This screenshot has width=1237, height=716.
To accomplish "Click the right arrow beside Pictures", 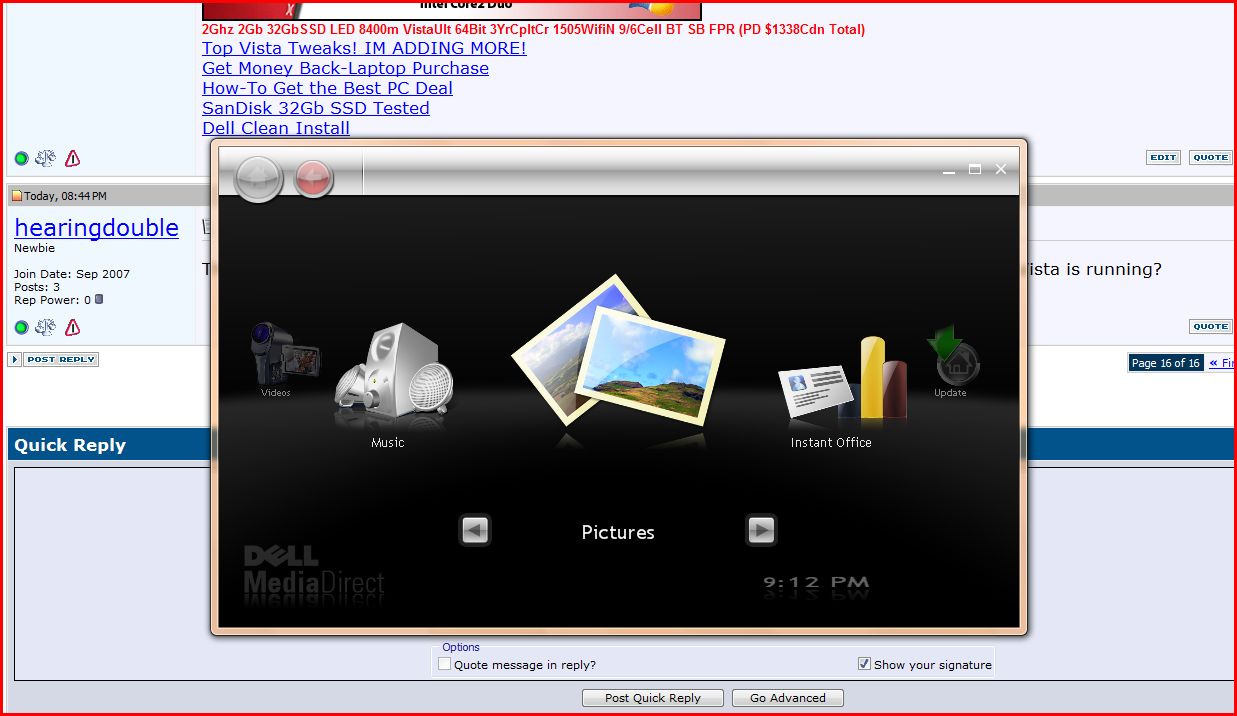I will 761,531.
